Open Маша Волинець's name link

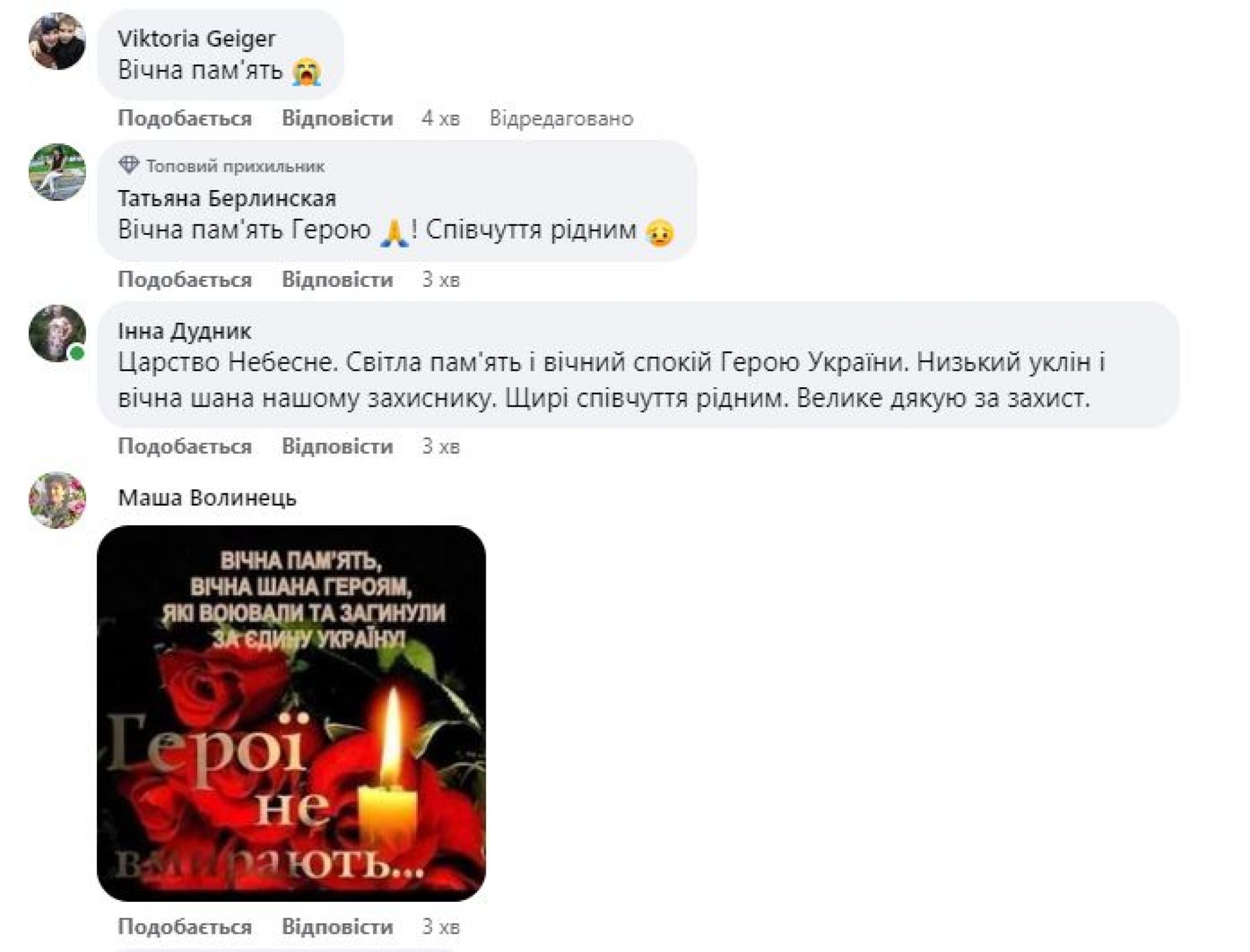coord(207,498)
